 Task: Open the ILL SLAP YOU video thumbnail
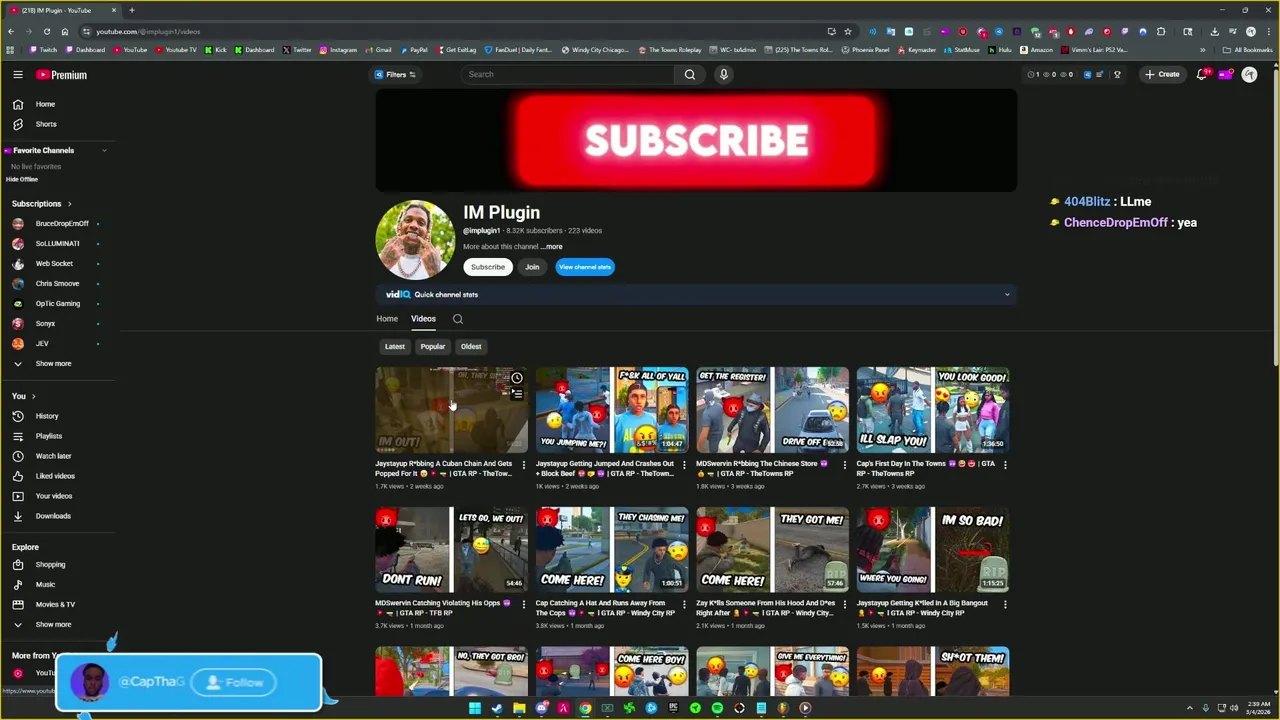click(933, 410)
